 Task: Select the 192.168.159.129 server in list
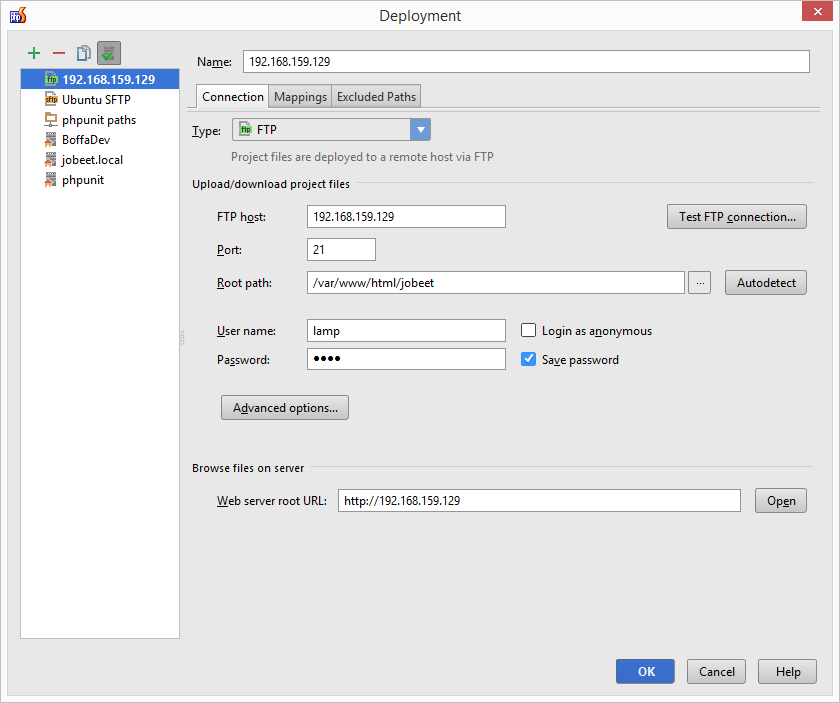pyautogui.click(x=100, y=79)
